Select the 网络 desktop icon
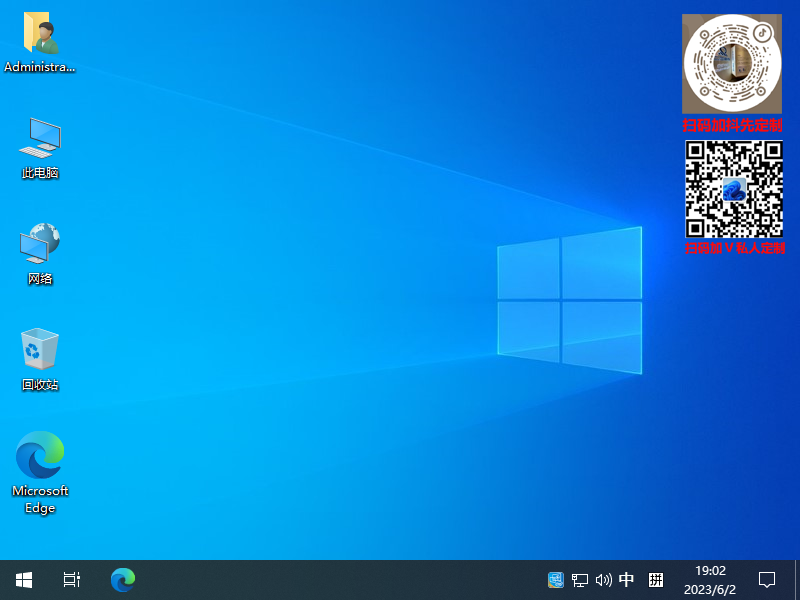The width and height of the screenshot is (800, 600). tap(40, 254)
